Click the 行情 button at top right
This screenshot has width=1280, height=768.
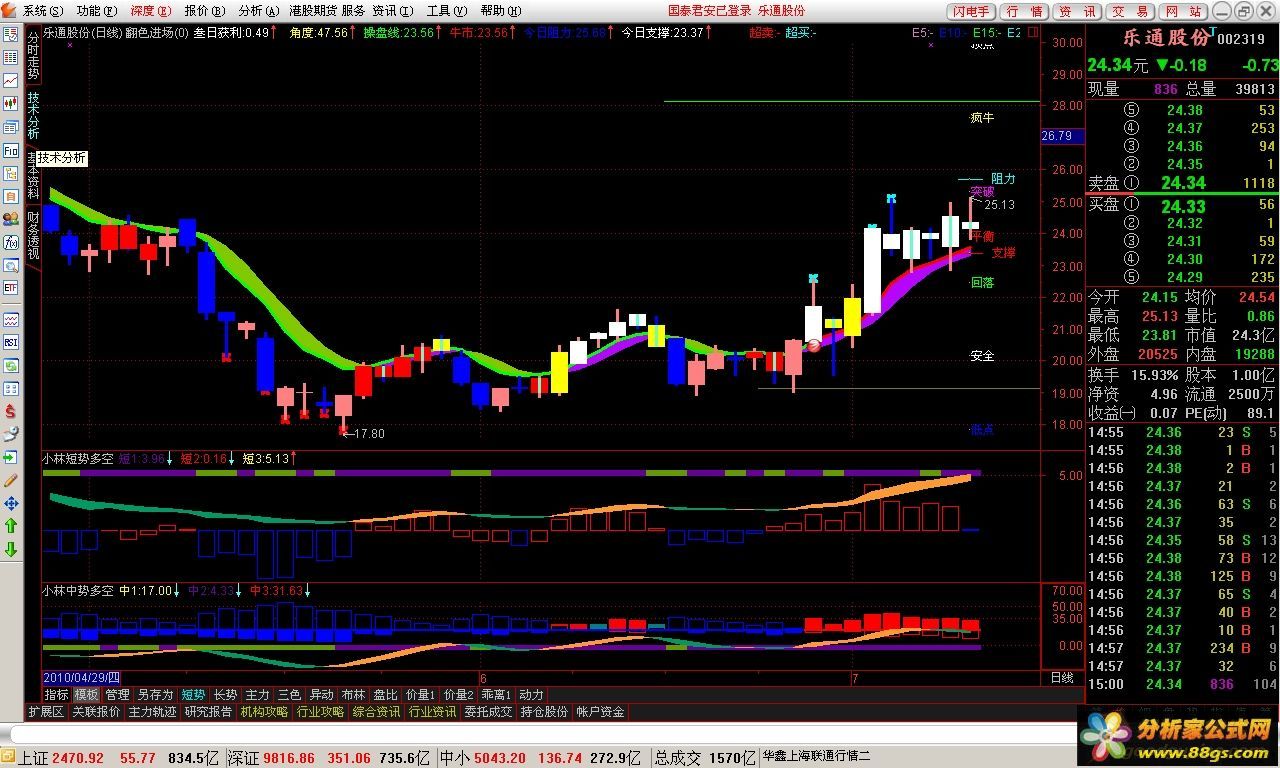pyautogui.click(x=1025, y=12)
